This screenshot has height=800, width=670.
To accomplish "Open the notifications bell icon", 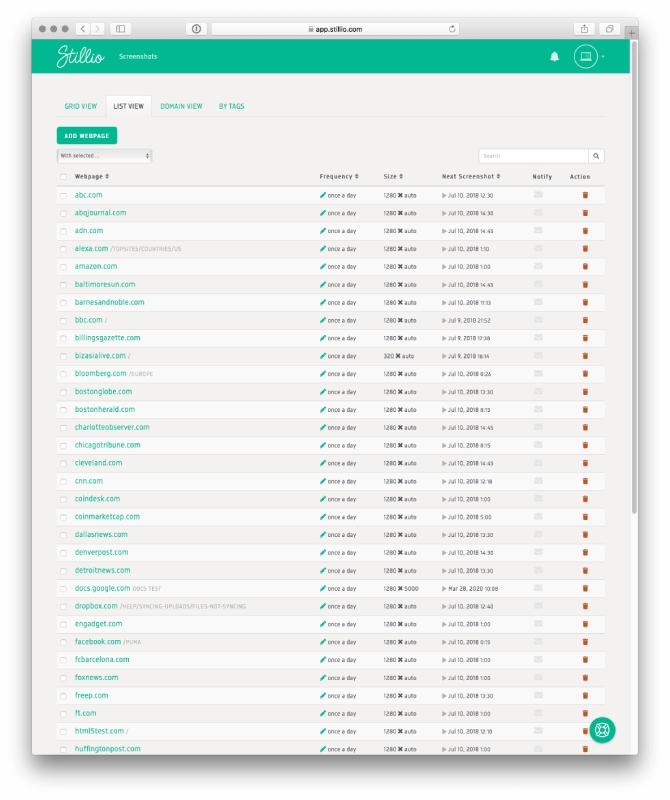I will pos(554,57).
